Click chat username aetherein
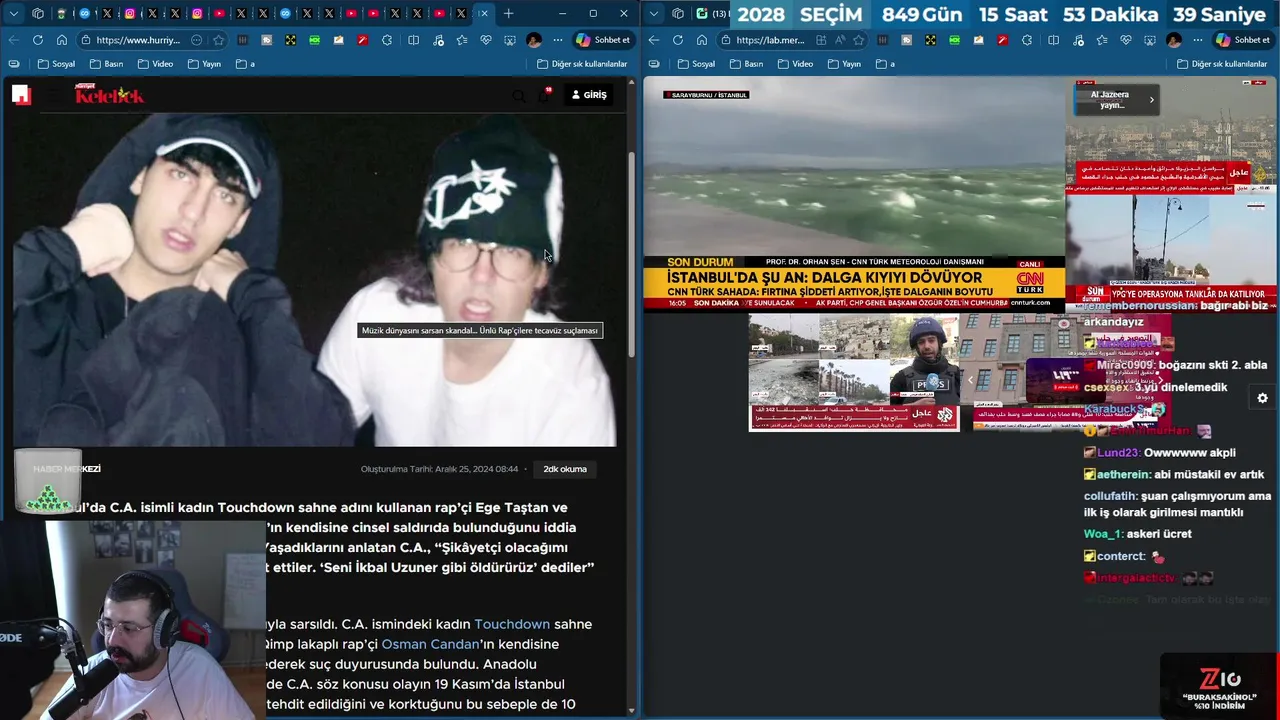1280x720 pixels. tap(1124, 474)
